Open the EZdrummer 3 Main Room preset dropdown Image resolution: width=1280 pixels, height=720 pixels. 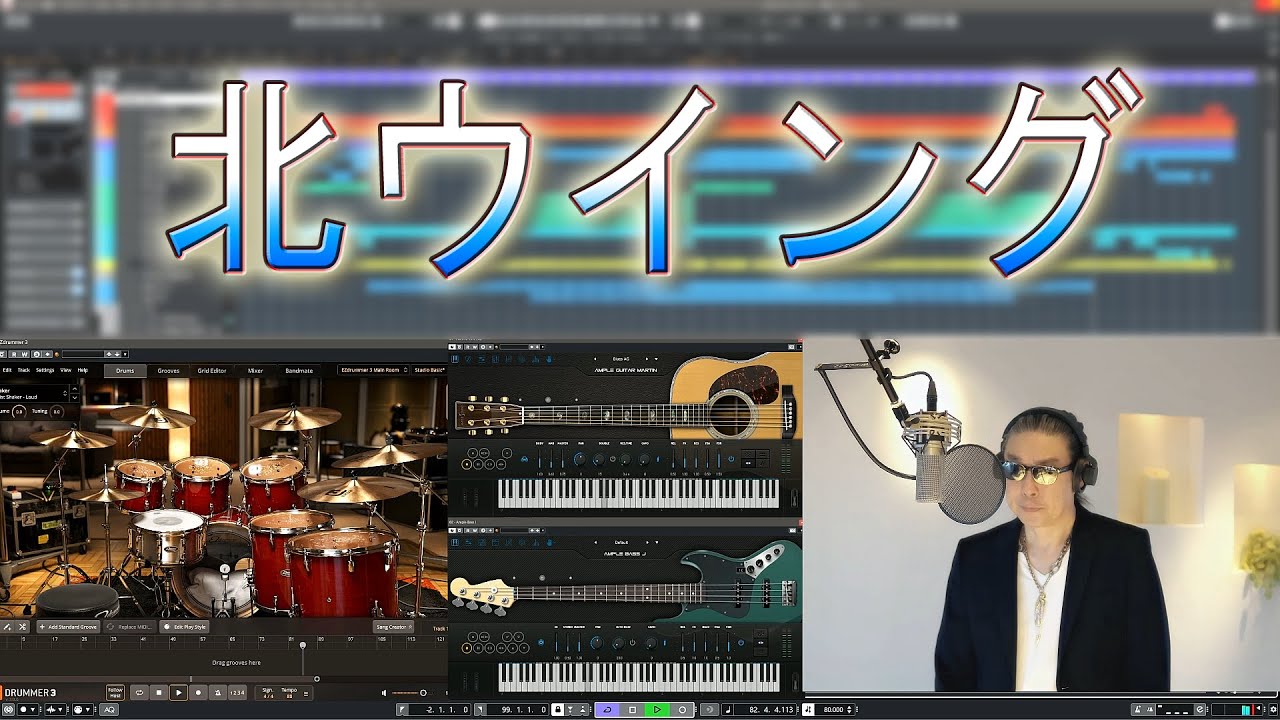point(372,370)
